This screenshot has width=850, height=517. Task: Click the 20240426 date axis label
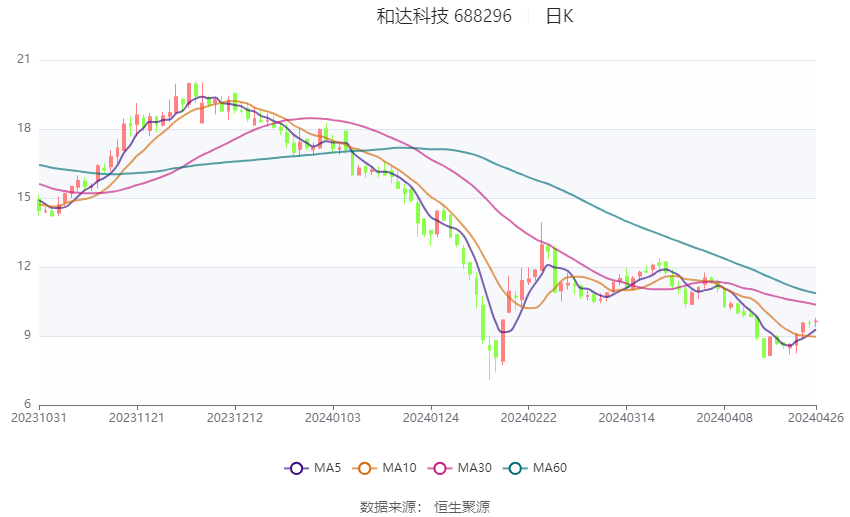click(816, 418)
